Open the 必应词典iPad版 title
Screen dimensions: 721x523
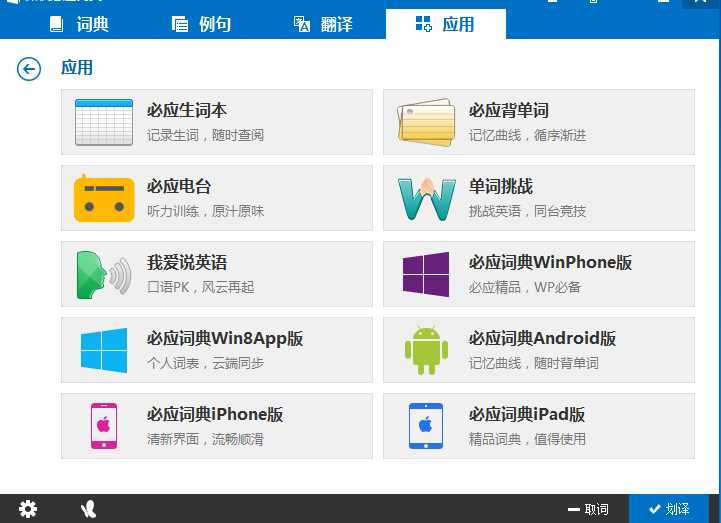tap(527, 414)
